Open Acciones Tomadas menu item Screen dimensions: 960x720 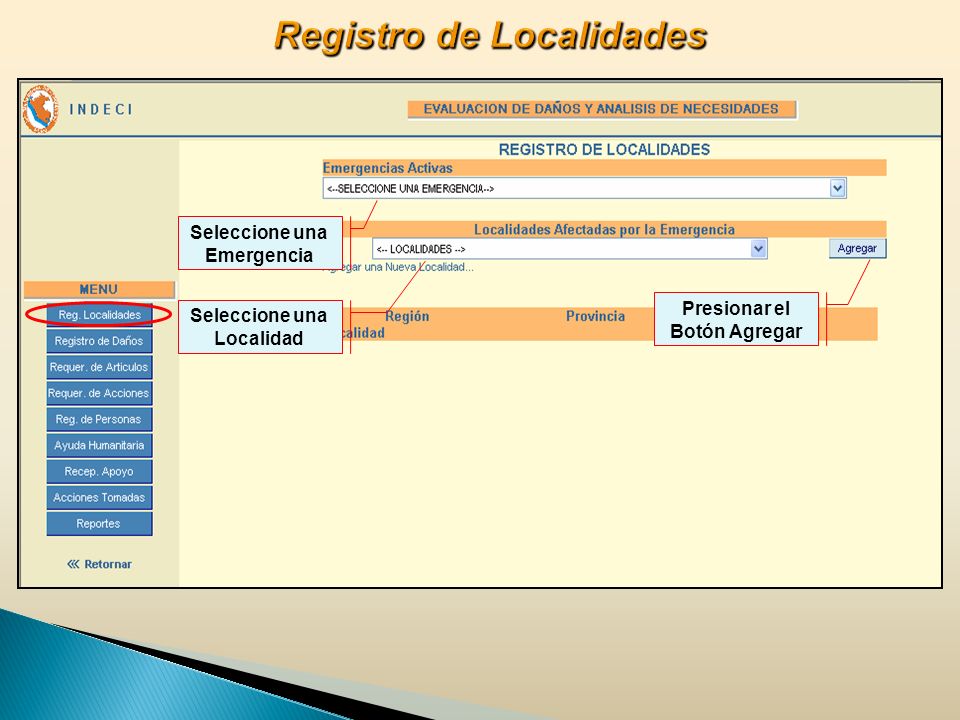(x=99, y=498)
